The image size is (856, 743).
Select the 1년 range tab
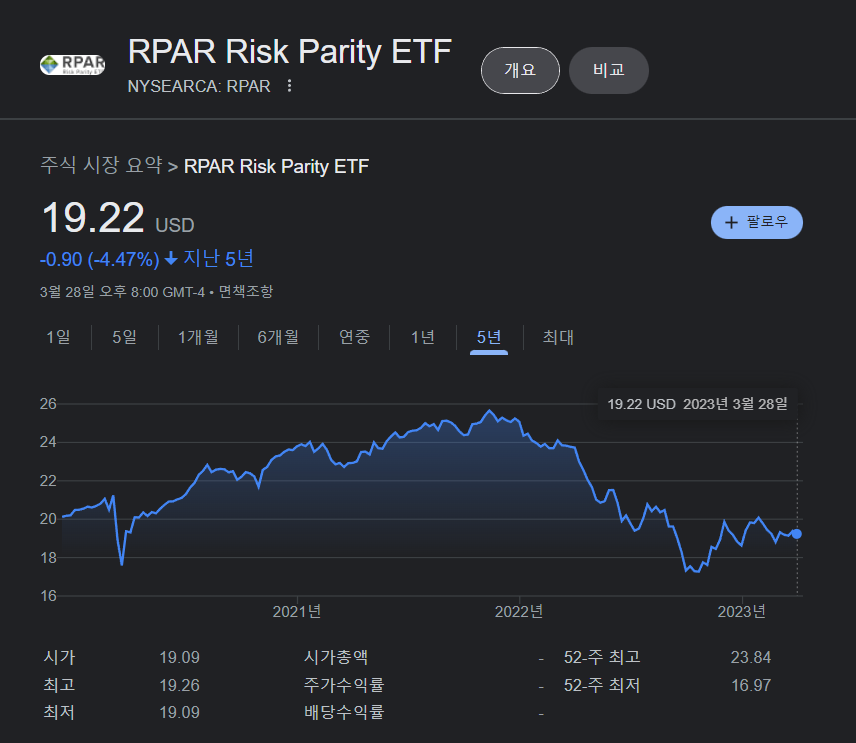pos(423,337)
